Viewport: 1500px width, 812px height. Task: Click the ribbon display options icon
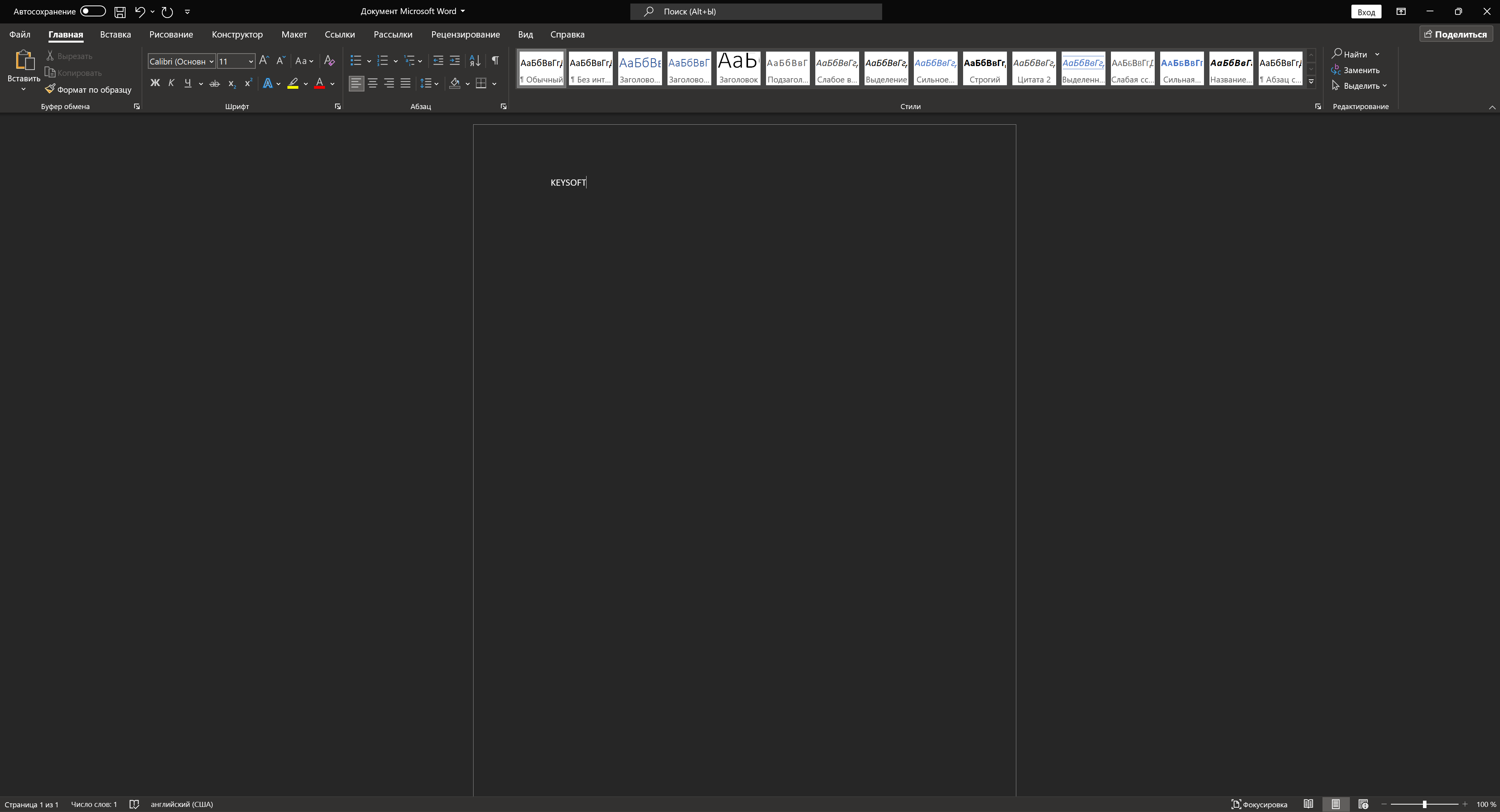click(x=1401, y=12)
